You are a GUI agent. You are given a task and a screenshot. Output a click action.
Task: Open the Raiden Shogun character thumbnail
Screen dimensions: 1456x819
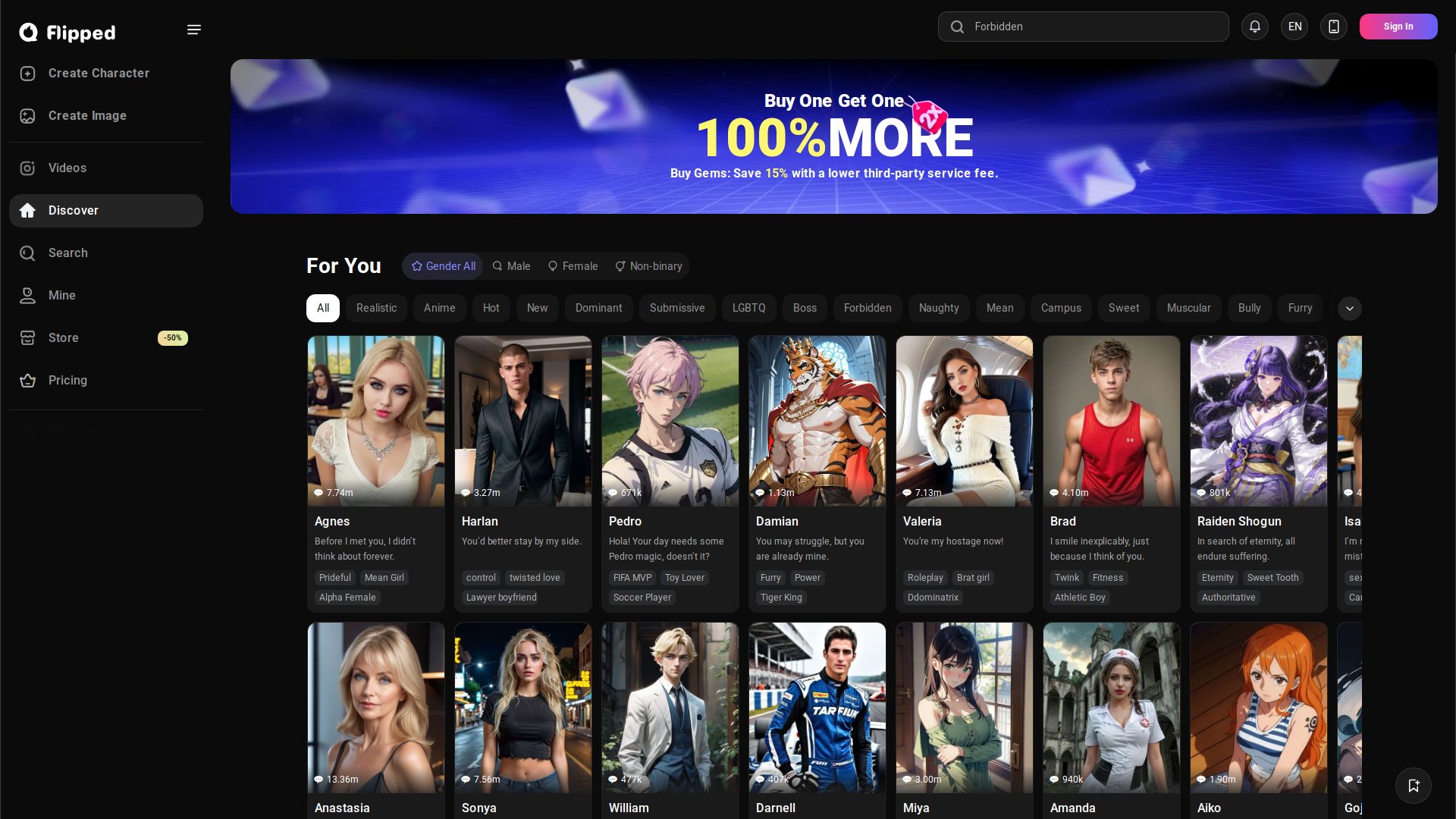tap(1259, 422)
